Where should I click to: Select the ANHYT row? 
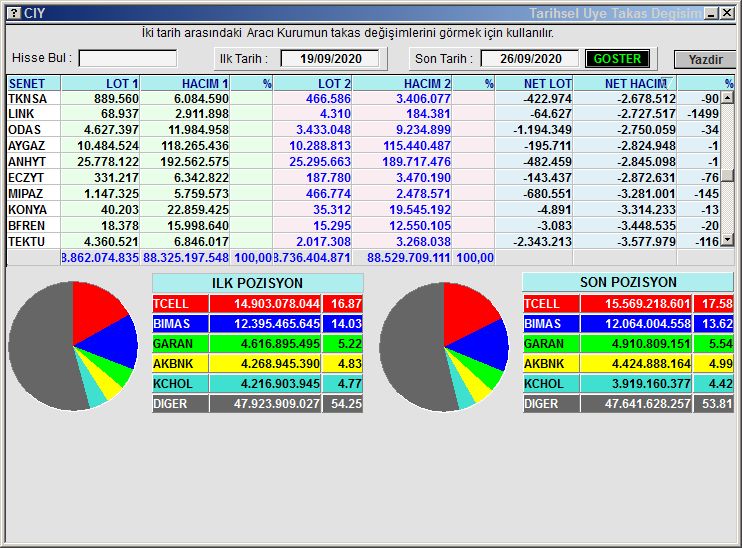click(363, 162)
